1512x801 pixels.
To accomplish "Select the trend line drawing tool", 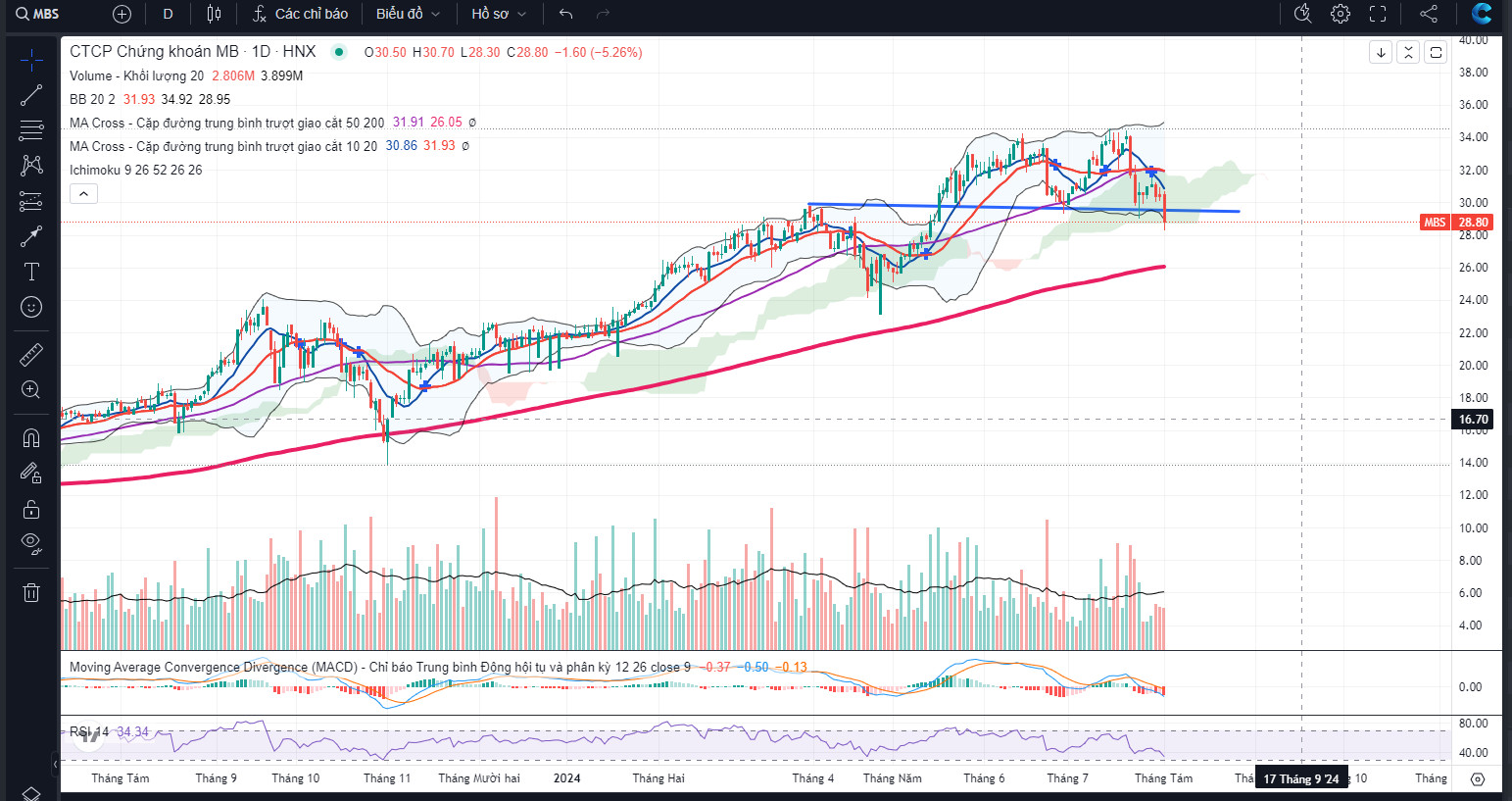I will tap(31, 95).
